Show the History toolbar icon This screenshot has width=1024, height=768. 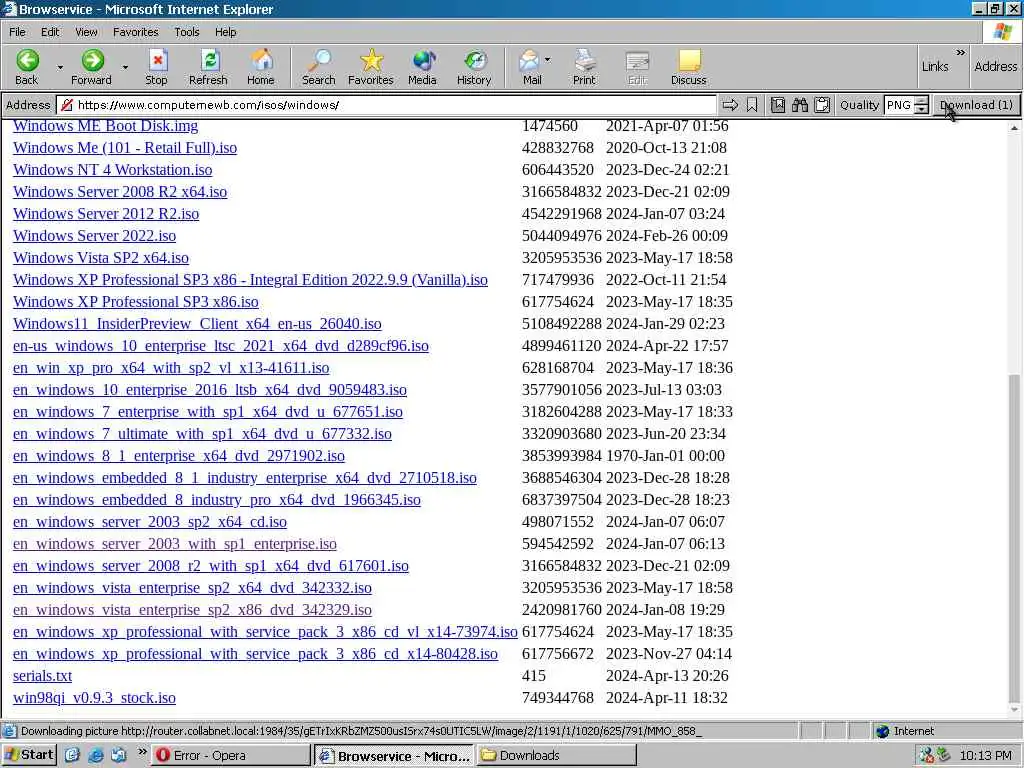pyautogui.click(x=475, y=61)
